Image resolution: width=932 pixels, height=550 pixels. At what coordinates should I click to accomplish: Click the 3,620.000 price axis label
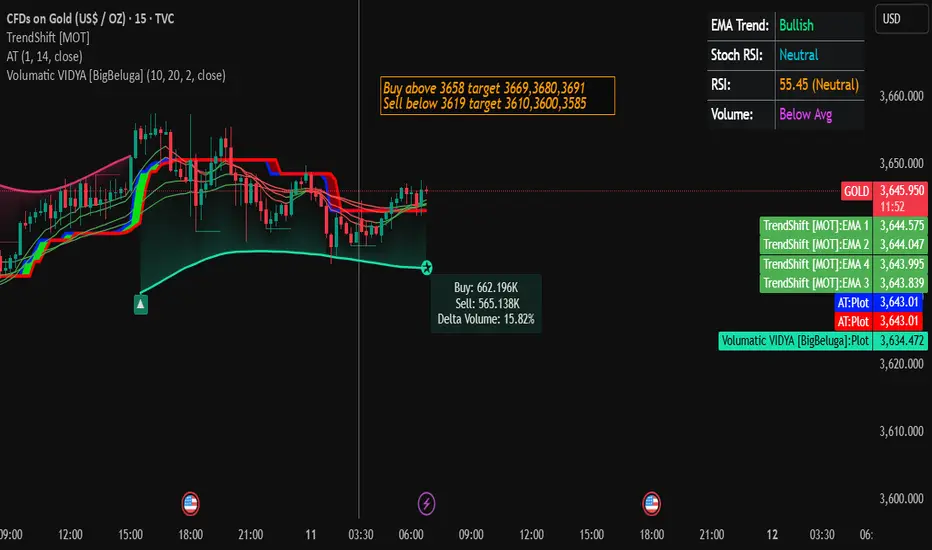(902, 364)
